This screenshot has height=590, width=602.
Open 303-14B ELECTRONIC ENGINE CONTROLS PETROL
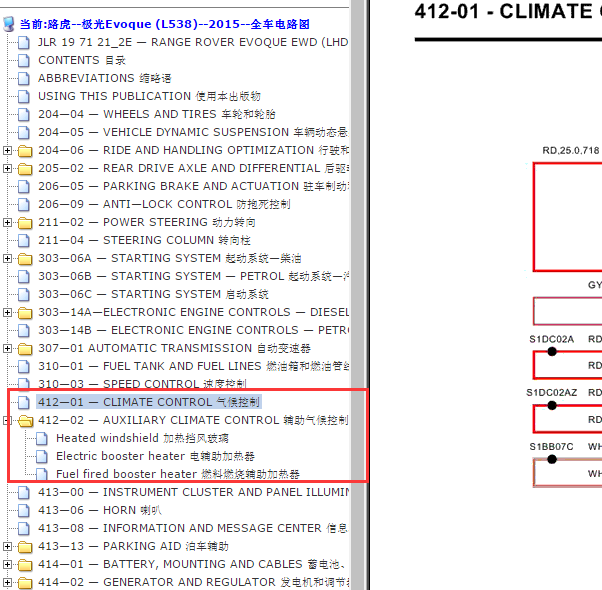pos(193,331)
